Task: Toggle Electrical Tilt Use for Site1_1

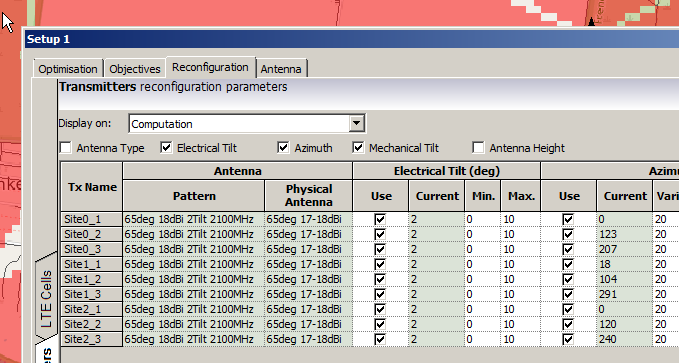Action: click(x=380, y=264)
